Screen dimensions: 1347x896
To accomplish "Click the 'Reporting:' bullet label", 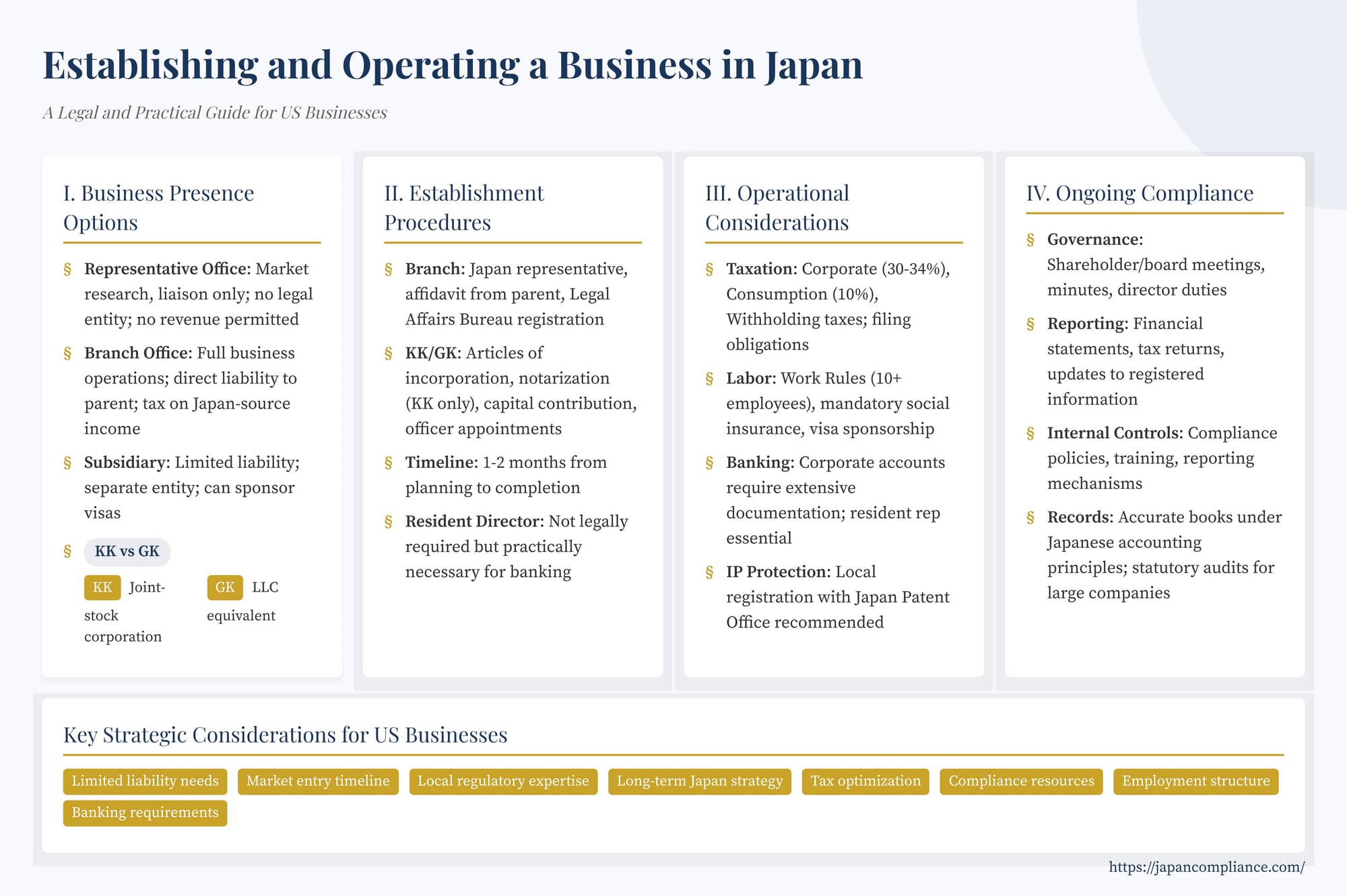I will tap(1088, 324).
